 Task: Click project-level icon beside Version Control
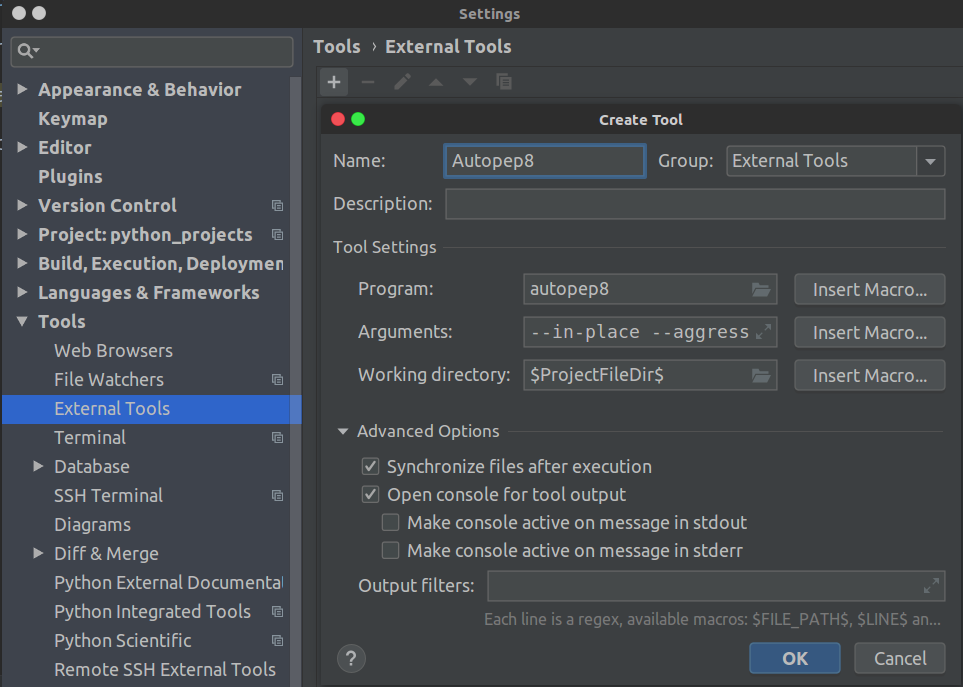coord(278,206)
